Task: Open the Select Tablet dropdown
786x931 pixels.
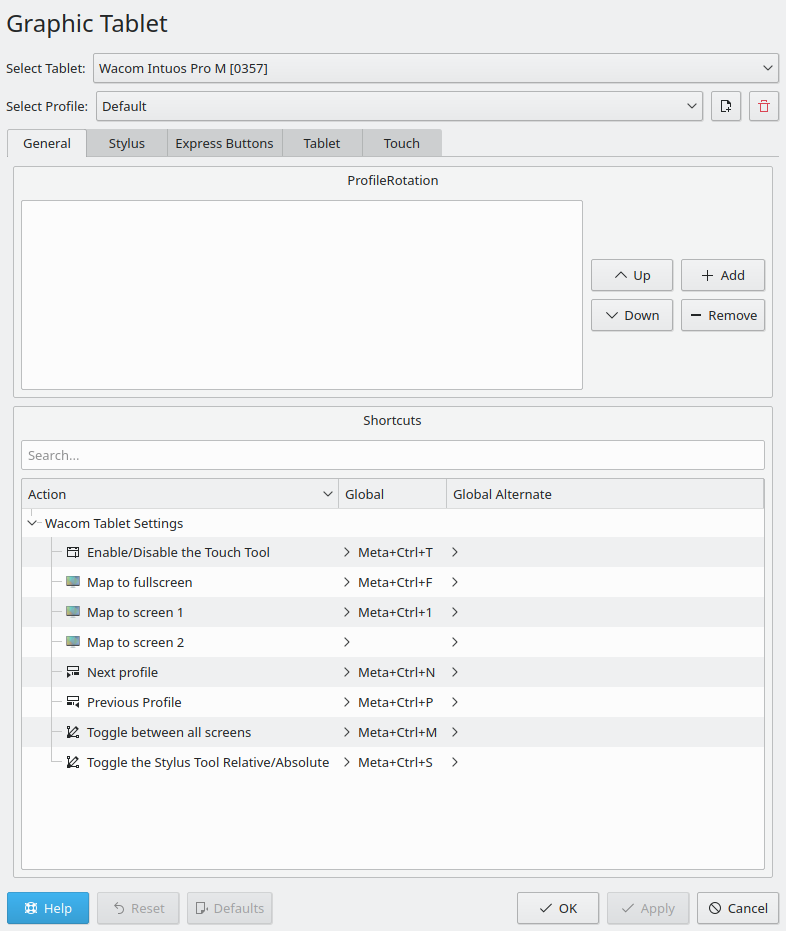Action: pyautogui.click(x=435, y=68)
